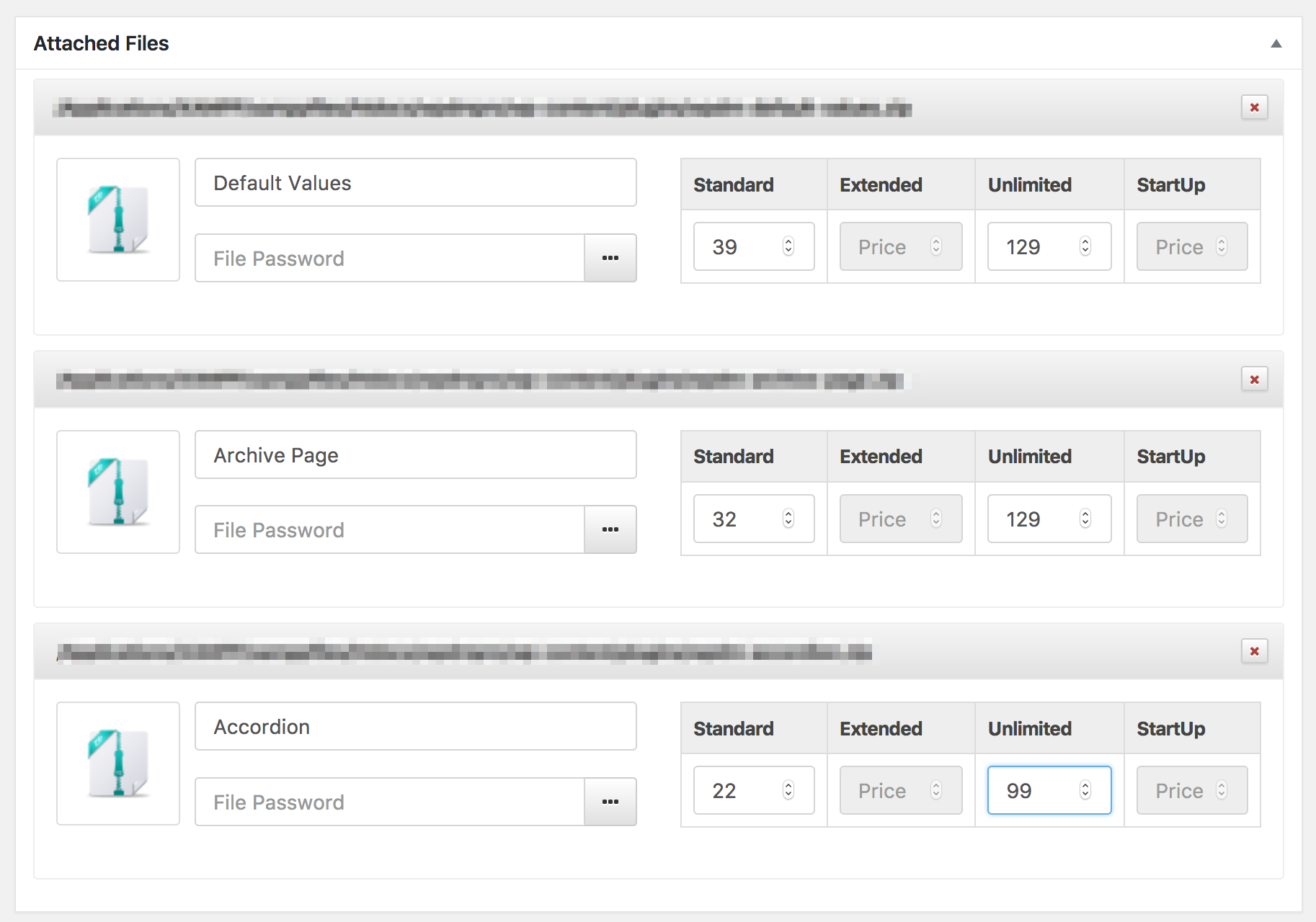
Task: Open file options via ellipsis next to Accordion password
Action: coord(610,802)
